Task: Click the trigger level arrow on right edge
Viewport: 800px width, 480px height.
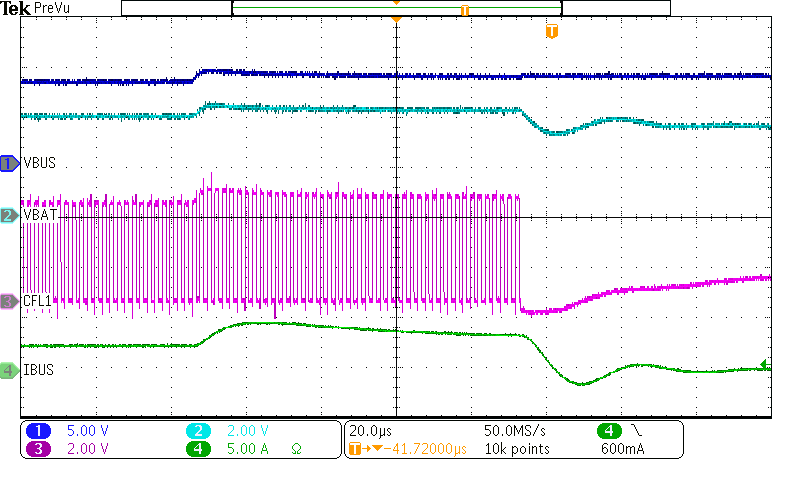Action: [766, 365]
